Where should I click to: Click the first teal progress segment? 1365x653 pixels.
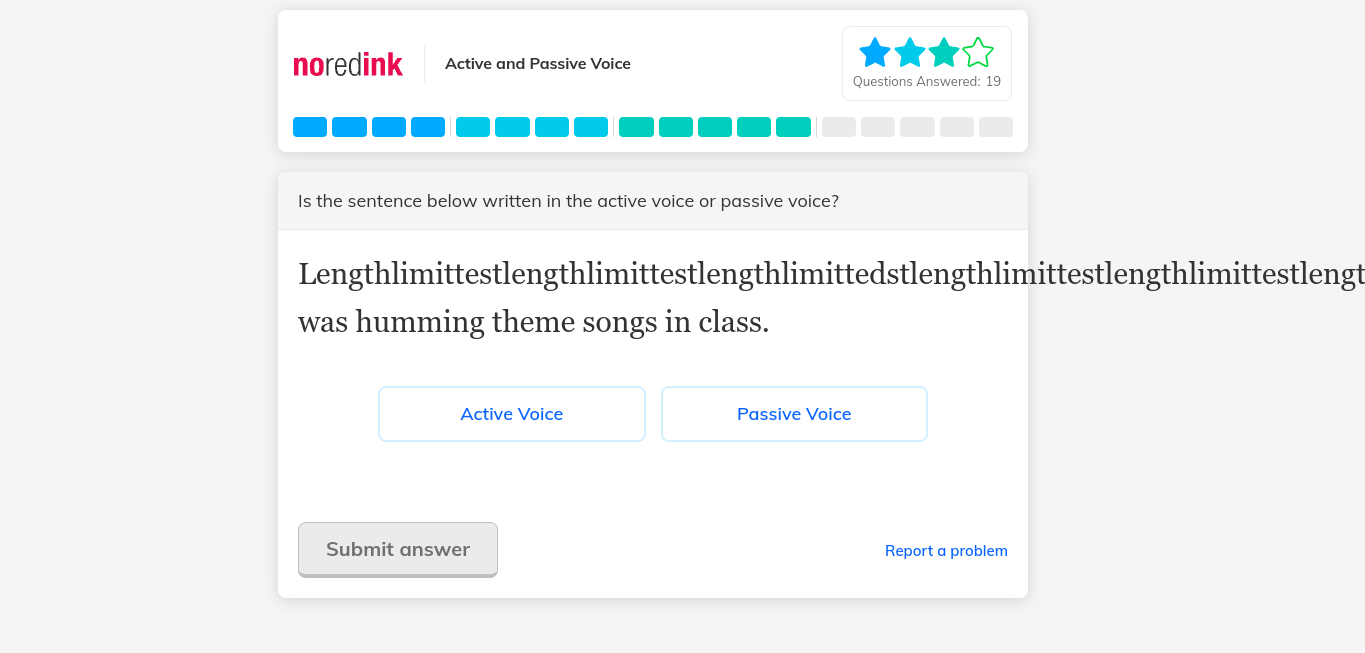[636, 127]
